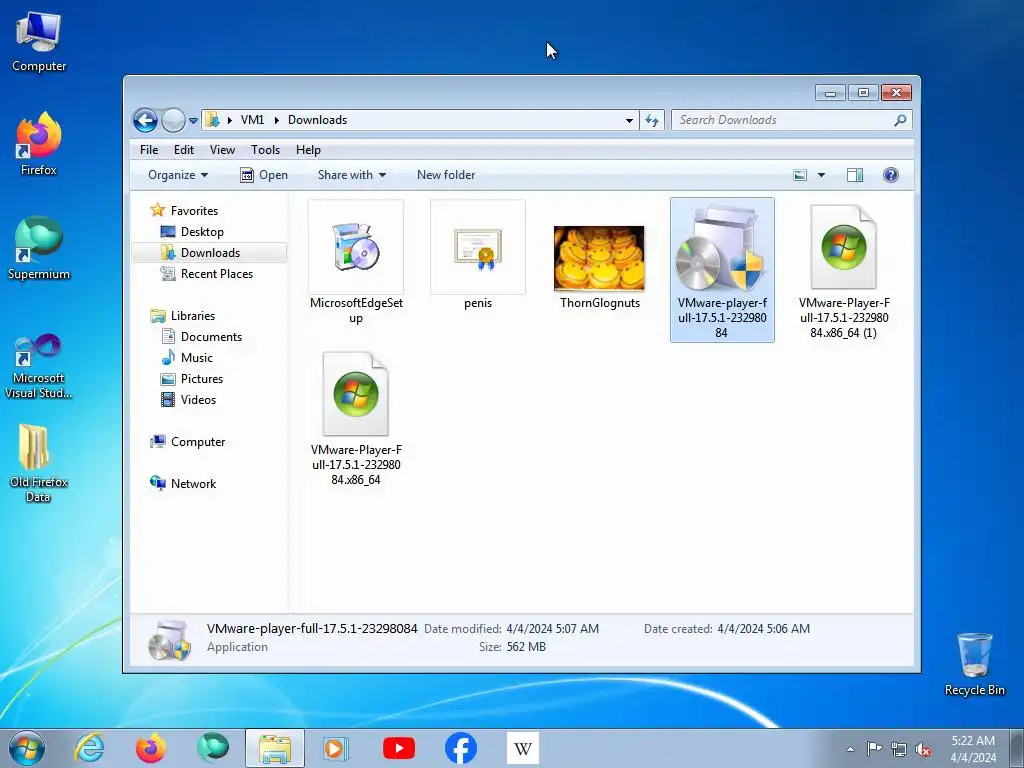Select the Firefox desktop shortcut
The height and width of the screenshot is (768, 1024).
[x=39, y=144]
